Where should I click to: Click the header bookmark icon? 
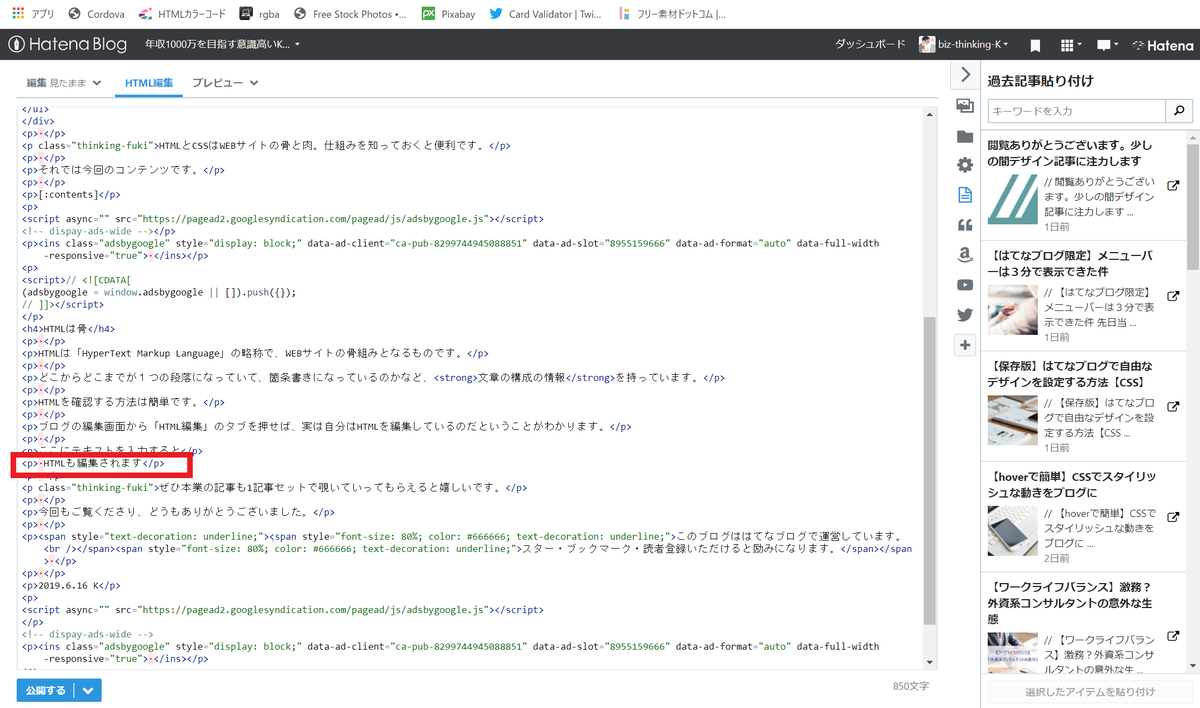pyautogui.click(x=1035, y=45)
